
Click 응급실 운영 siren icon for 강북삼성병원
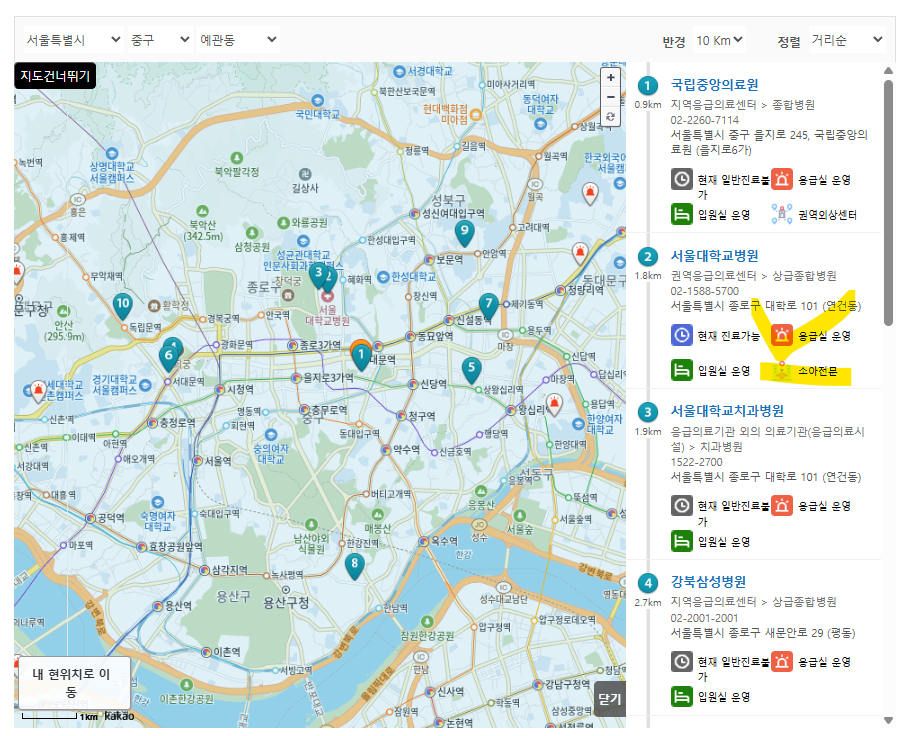pyautogui.click(x=781, y=661)
